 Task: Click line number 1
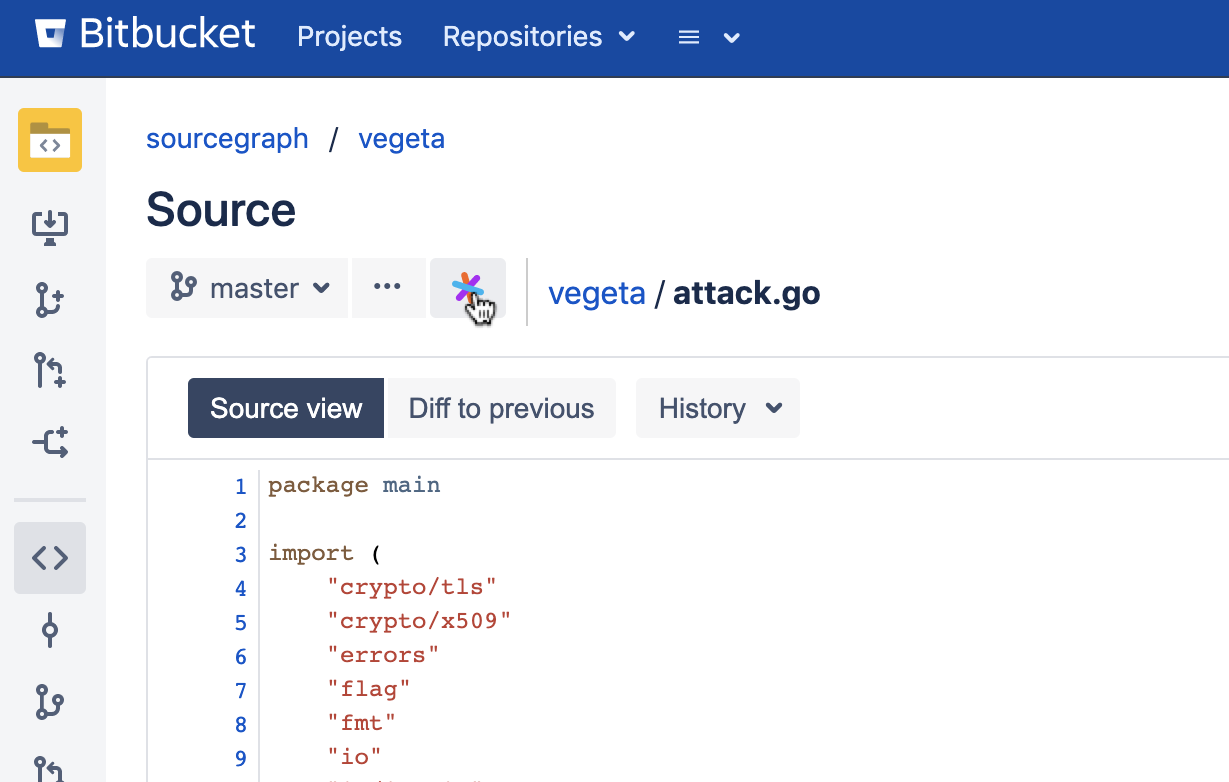pos(240,487)
